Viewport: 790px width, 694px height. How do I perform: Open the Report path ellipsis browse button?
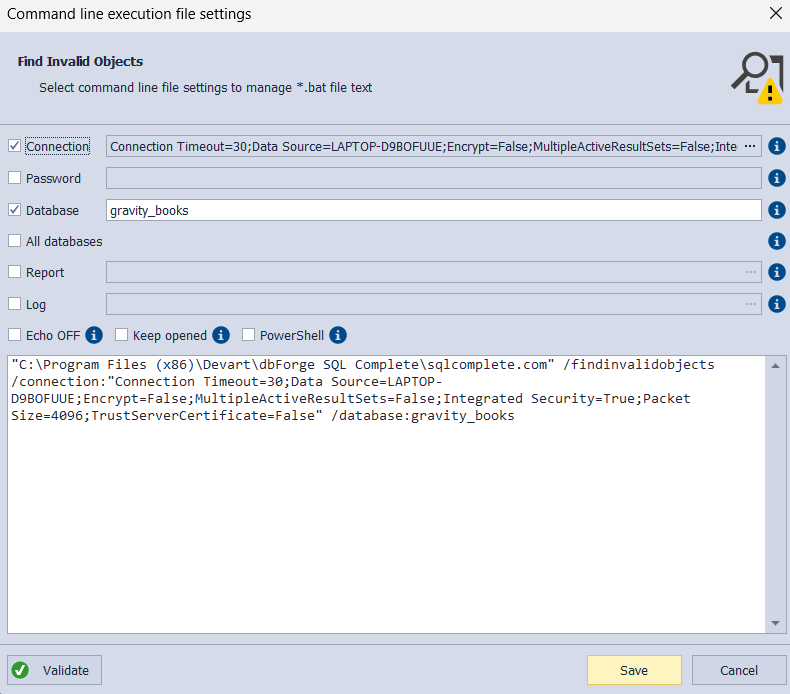pos(750,272)
